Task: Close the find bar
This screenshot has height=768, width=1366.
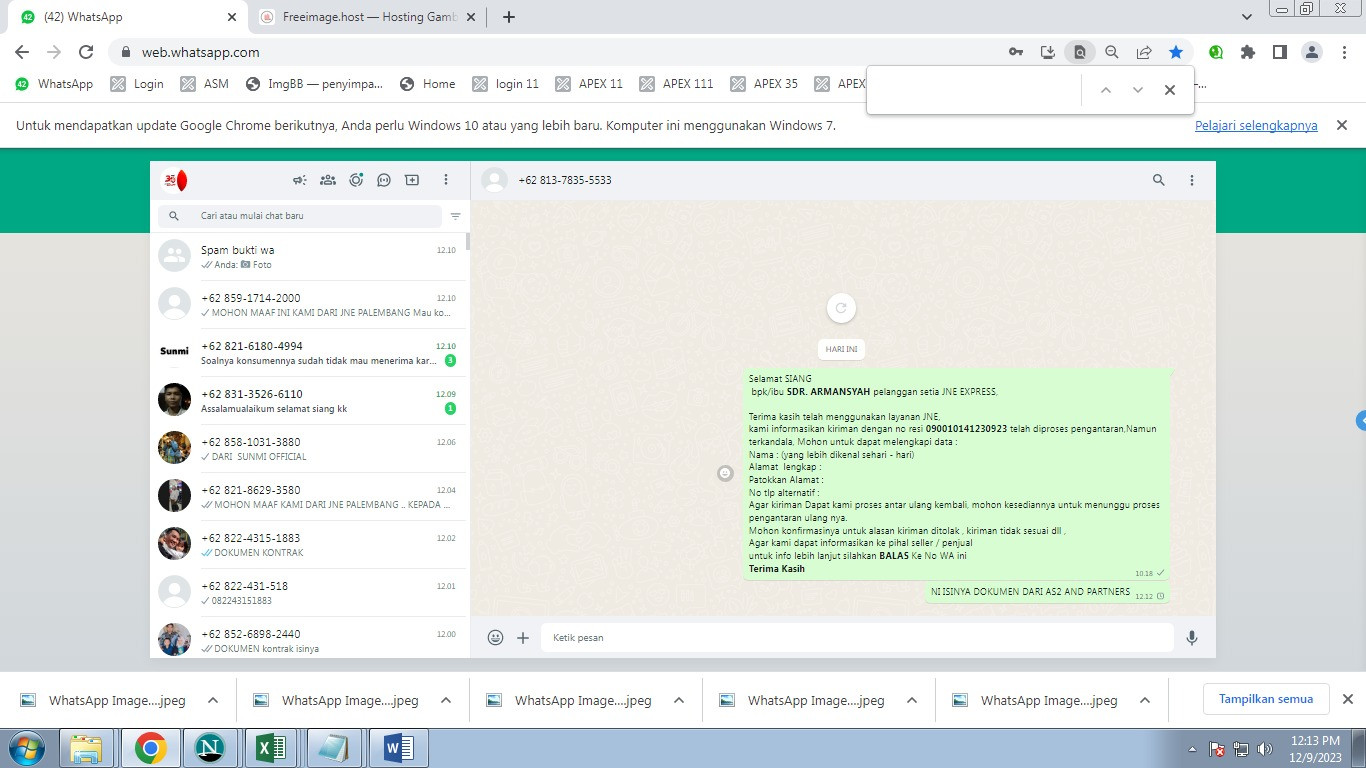Action: (1169, 90)
